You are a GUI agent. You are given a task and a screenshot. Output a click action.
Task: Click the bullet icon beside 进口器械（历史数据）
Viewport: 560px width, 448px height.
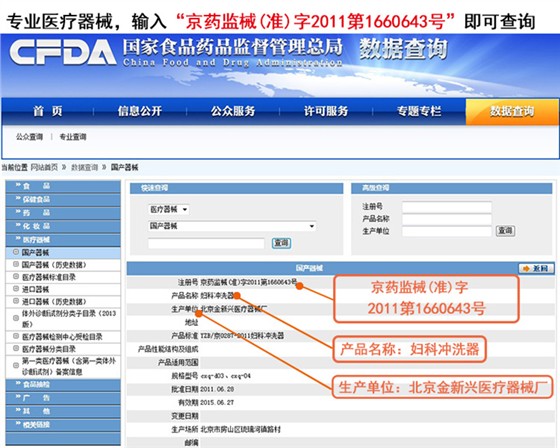(x=16, y=301)
